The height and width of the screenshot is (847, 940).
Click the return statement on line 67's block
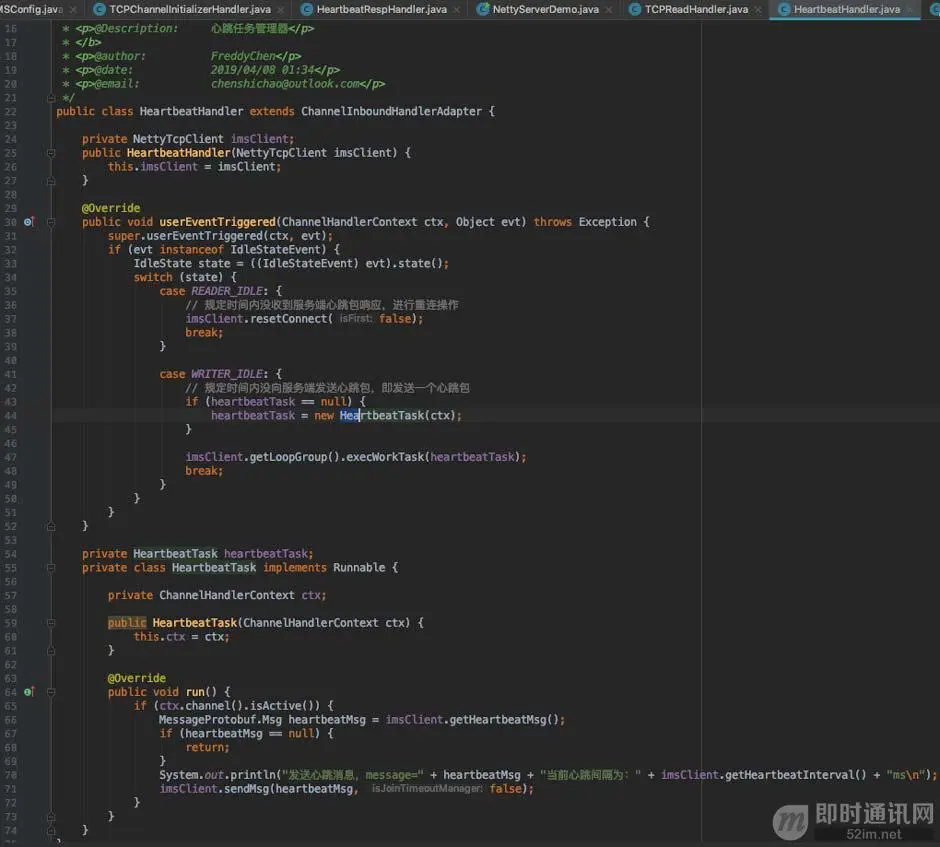click(x=207, y=747)
